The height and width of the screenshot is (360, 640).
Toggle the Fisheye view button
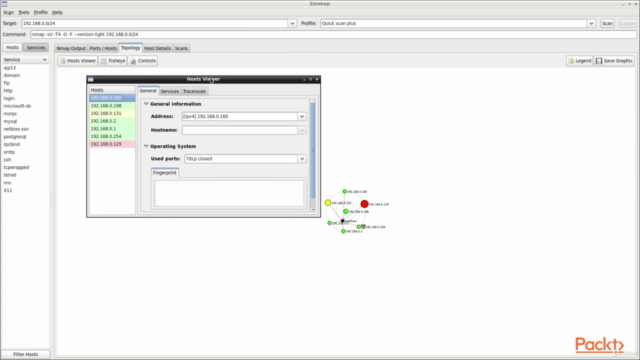[113, 61]
